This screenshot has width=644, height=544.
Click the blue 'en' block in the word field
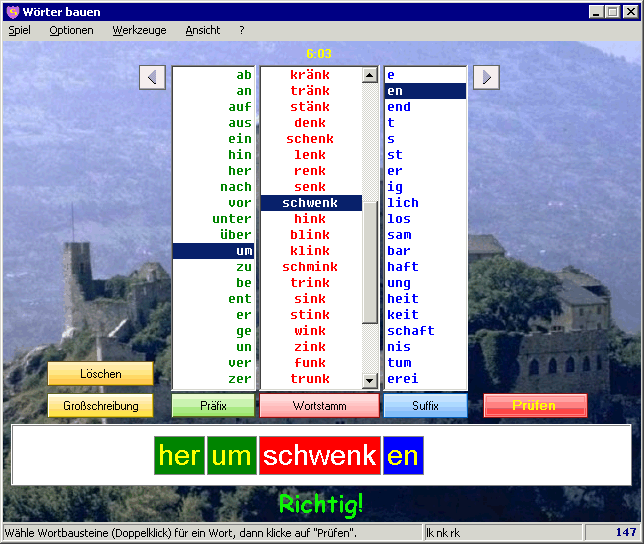coord(403,456)
